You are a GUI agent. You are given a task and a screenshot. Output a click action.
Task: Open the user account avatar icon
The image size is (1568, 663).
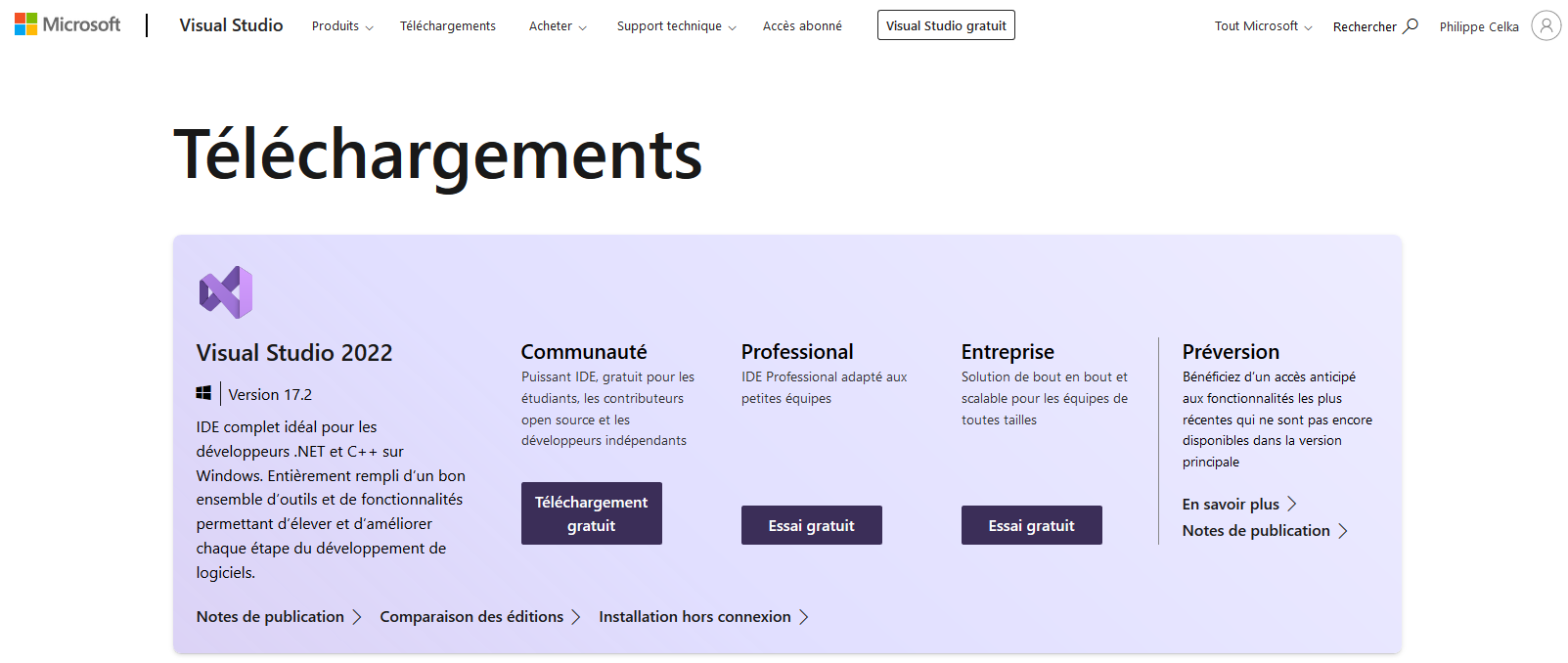point(1546,25)
